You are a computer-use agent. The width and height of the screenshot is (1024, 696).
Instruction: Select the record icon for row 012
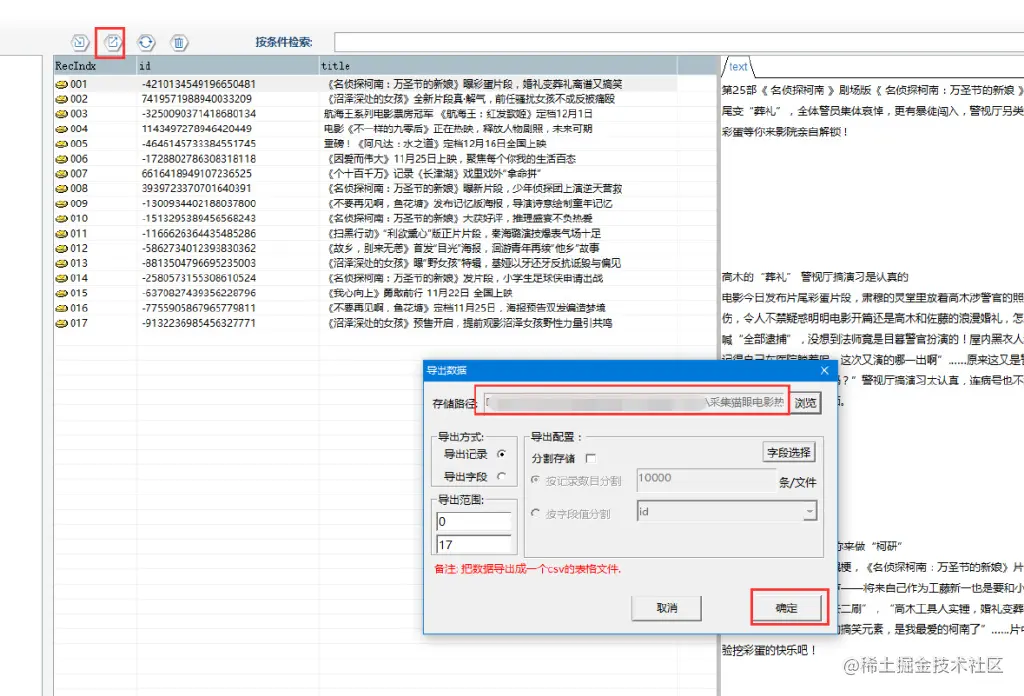pyautogui.click(x=61, y=248)
